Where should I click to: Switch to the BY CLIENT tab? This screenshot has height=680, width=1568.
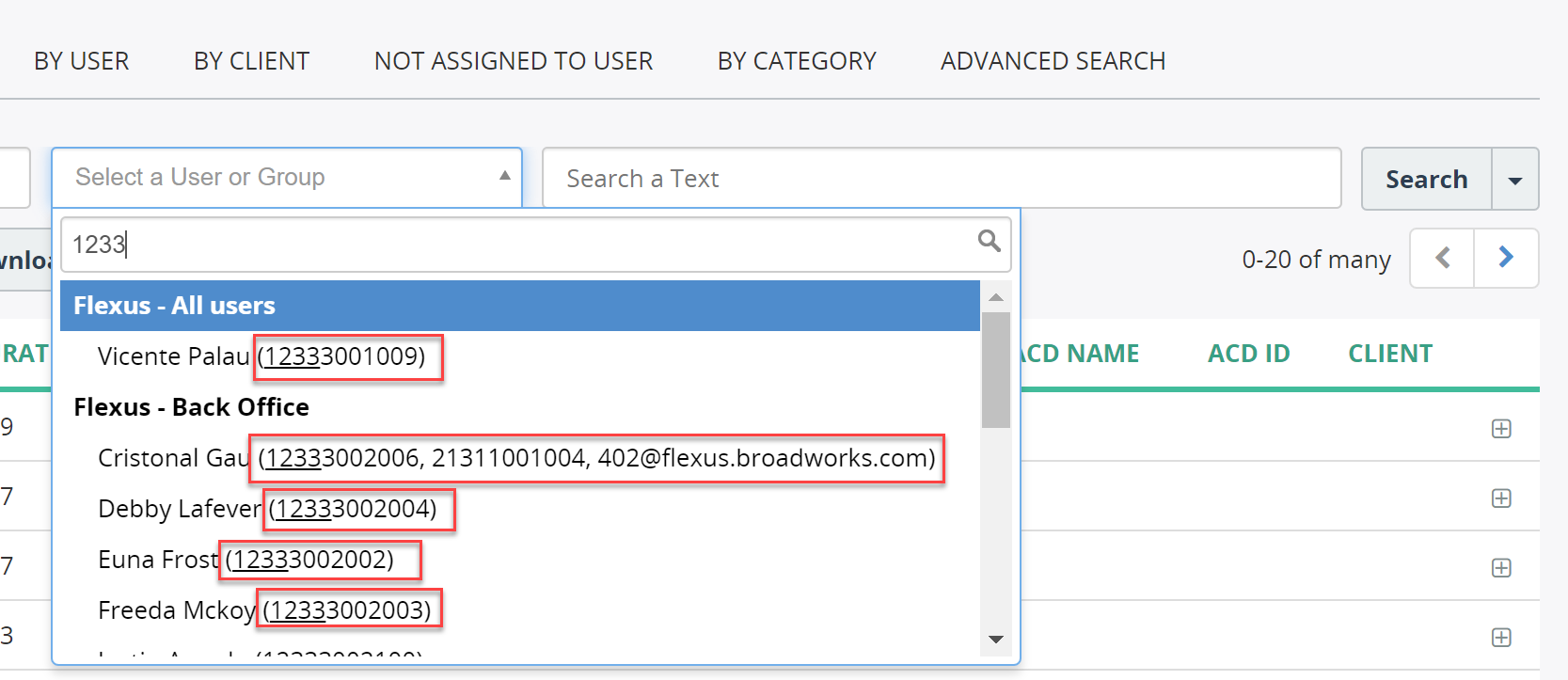(x=251, y=61)
